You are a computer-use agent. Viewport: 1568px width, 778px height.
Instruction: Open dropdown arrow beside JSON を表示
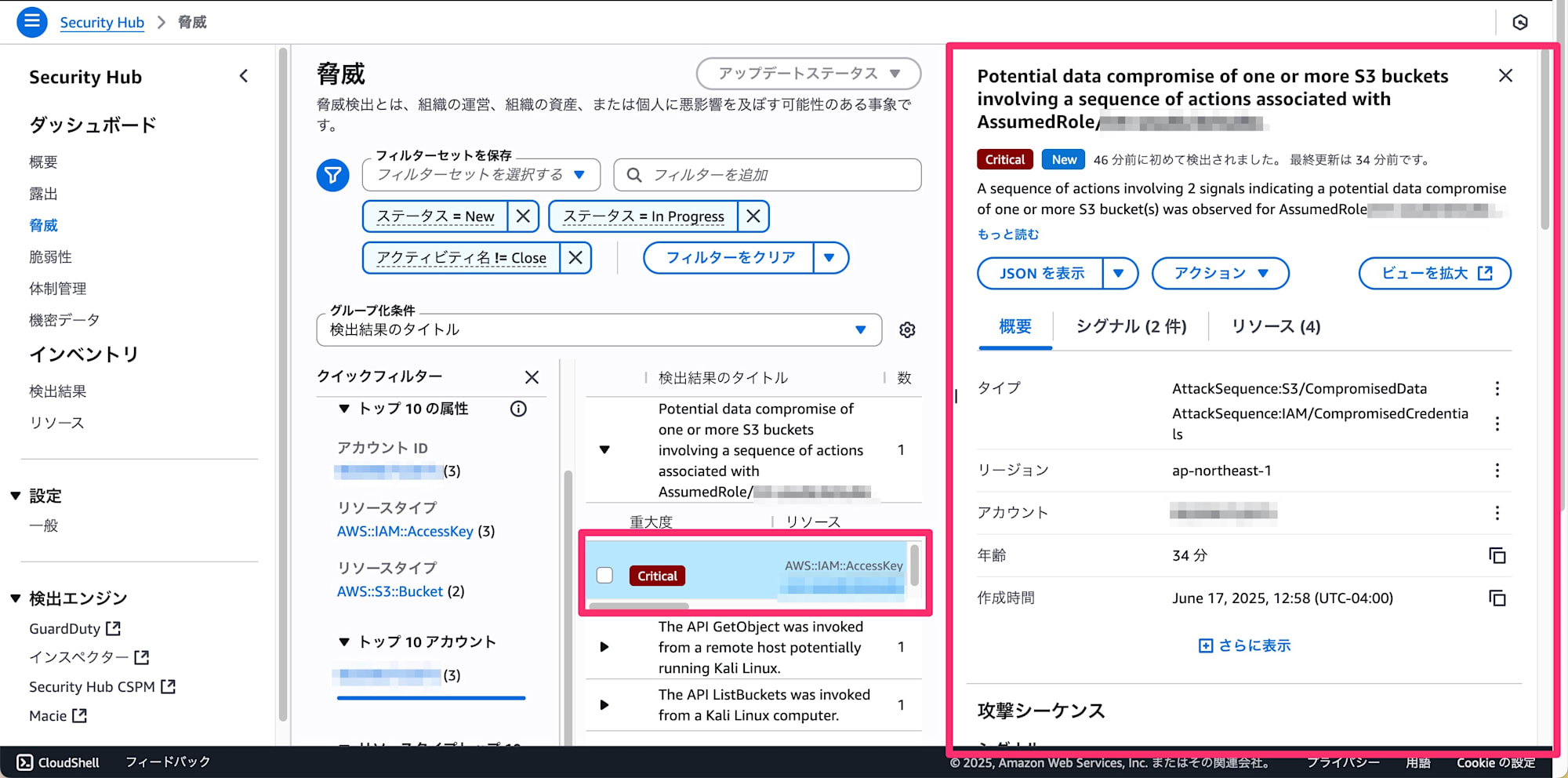point(1119,273)
